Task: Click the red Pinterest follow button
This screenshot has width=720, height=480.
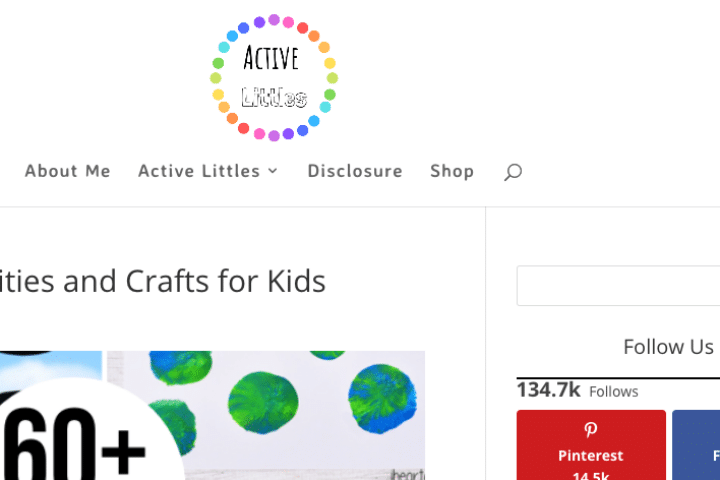Action: coord(591,445)
